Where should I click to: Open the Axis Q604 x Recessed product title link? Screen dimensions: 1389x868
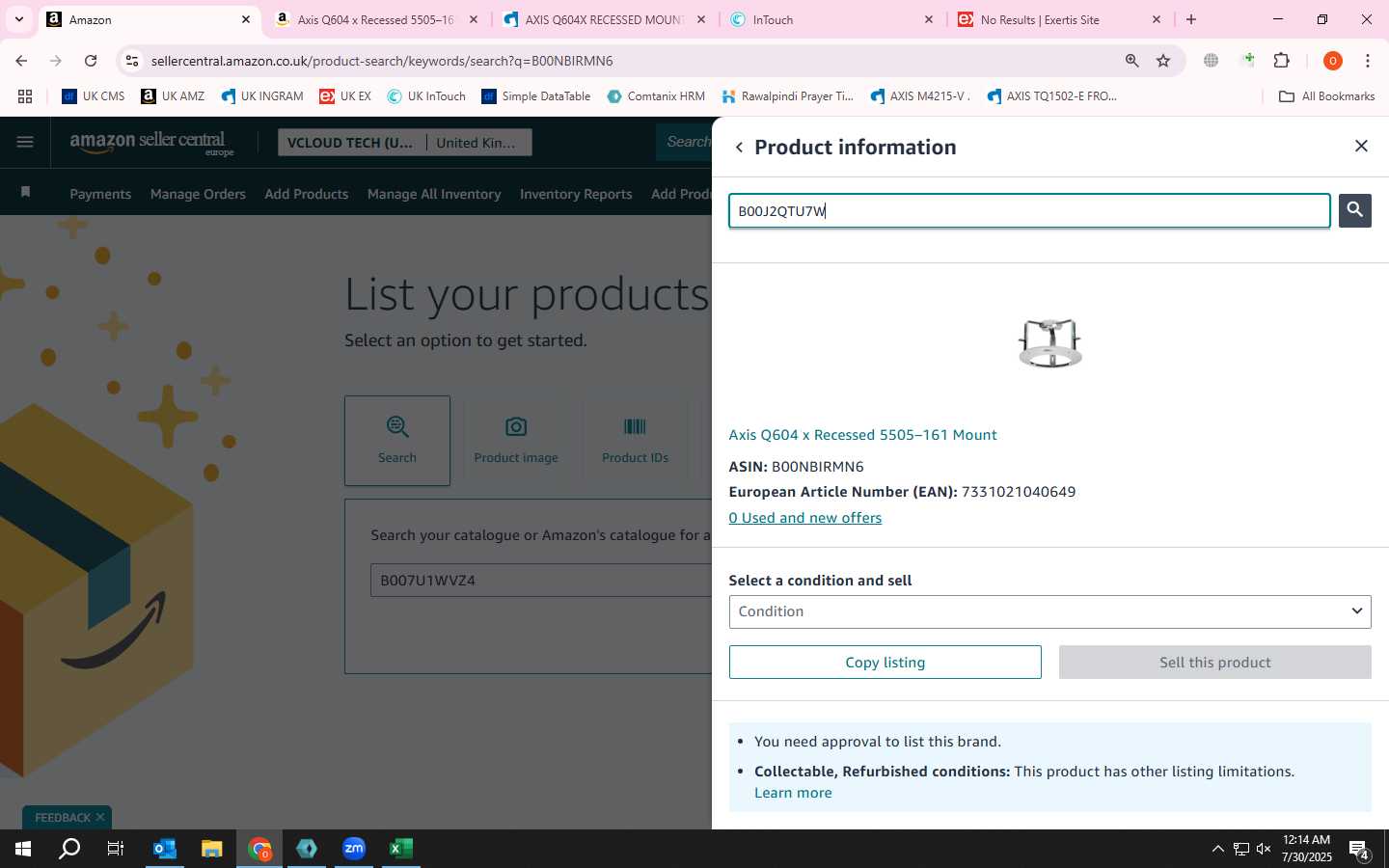coord(862,435)
